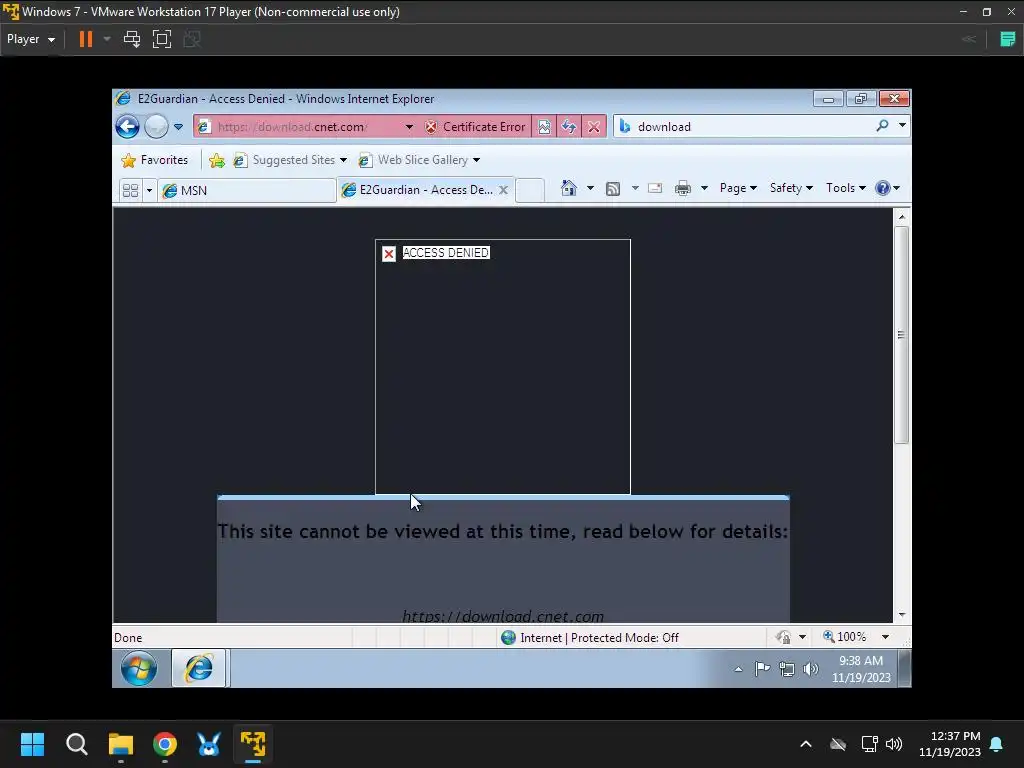
Task: Click the Help question mark icon
Action: [x=883, y=188]
